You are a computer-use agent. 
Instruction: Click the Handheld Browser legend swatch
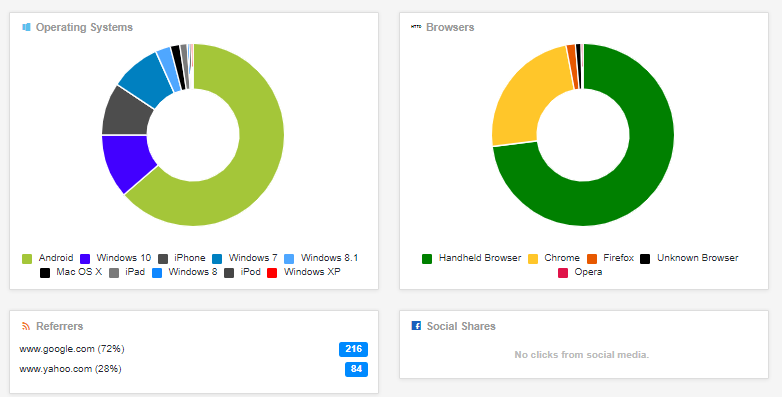point(427,258)
